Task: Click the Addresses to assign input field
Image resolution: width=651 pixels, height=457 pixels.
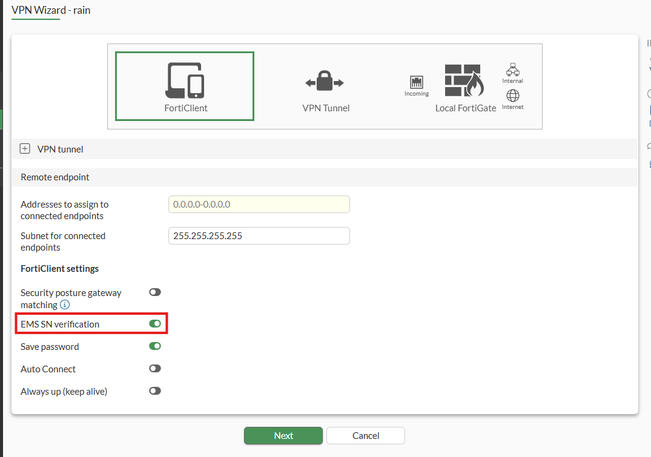Action: point(259,204)
